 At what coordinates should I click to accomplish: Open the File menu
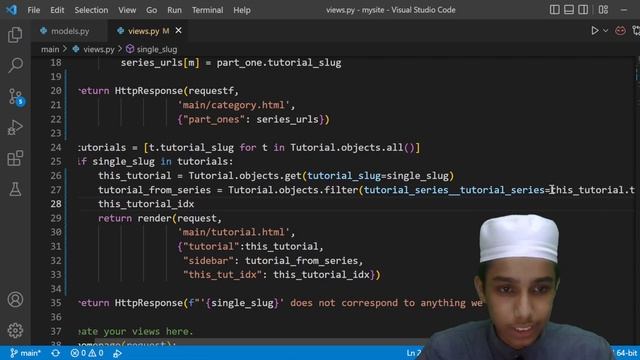[x=33, y=10]
